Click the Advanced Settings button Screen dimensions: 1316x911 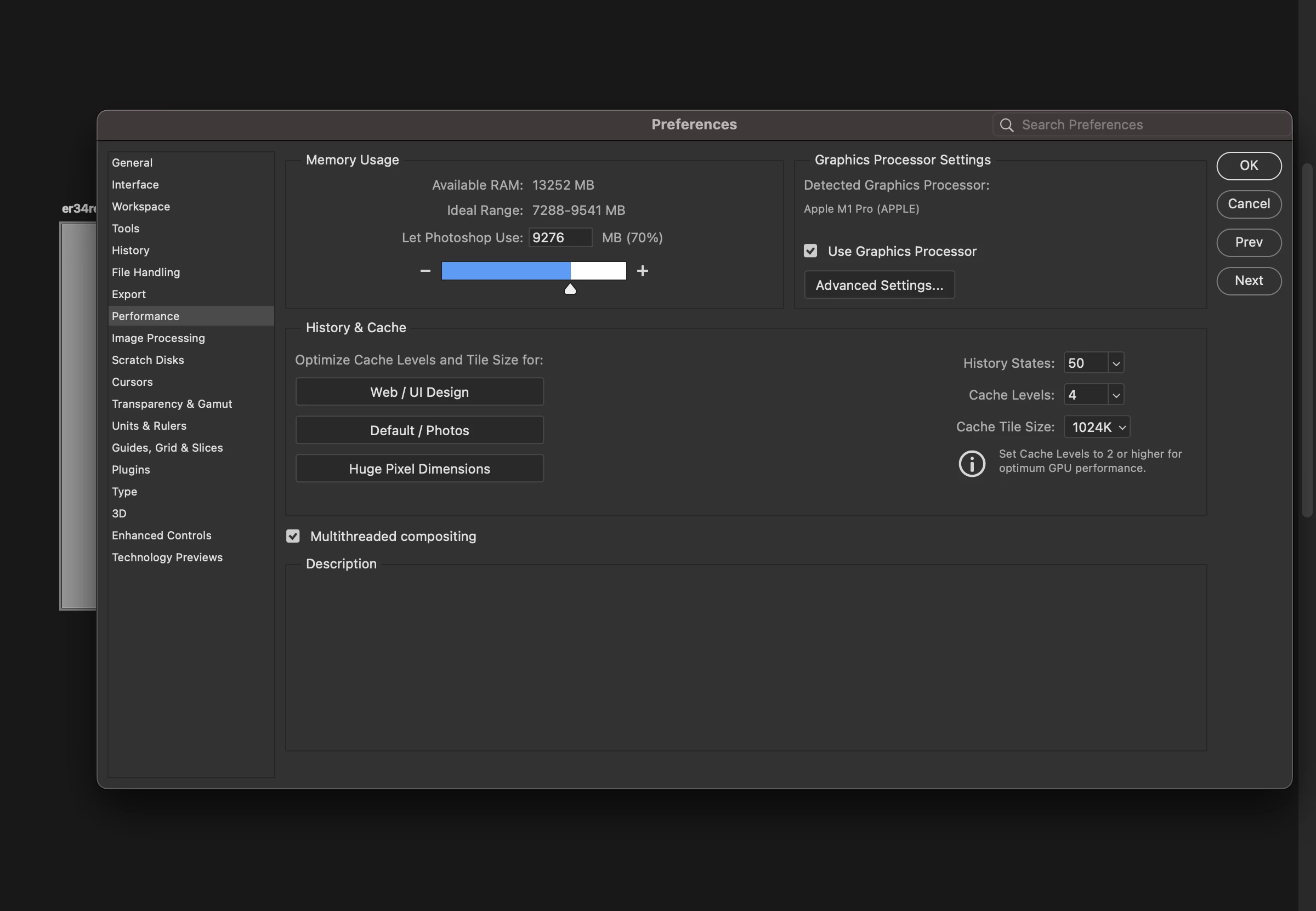[879, 285]
